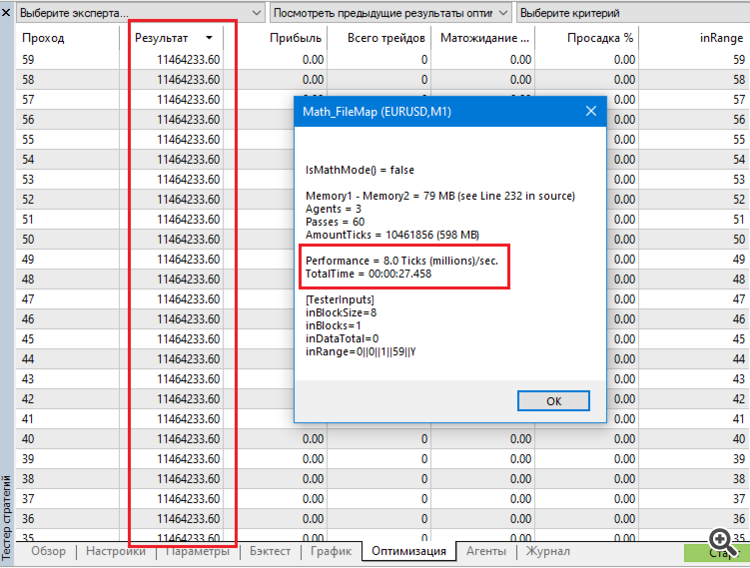Image resolution: width=750 pixels, height=568 pixels.
Task: Sort by Всего трейдов column header
Action: (386, 38)
